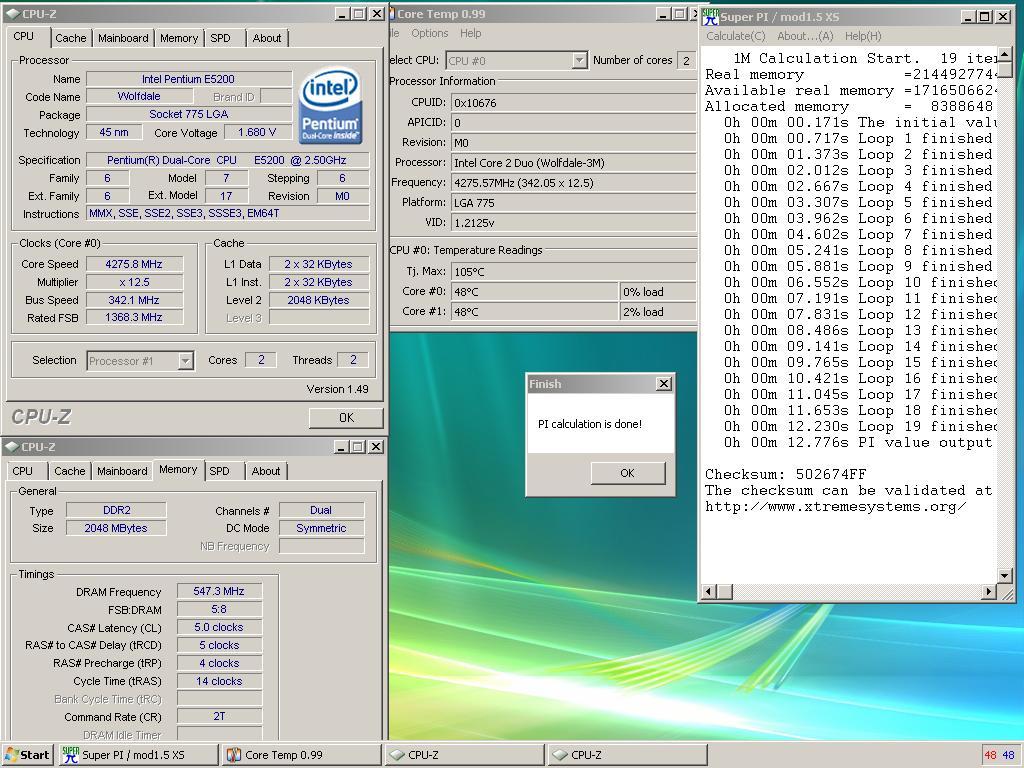
Task: Click Super PI vertical scrollbar down arrow
Action: tap(1005, 575)
